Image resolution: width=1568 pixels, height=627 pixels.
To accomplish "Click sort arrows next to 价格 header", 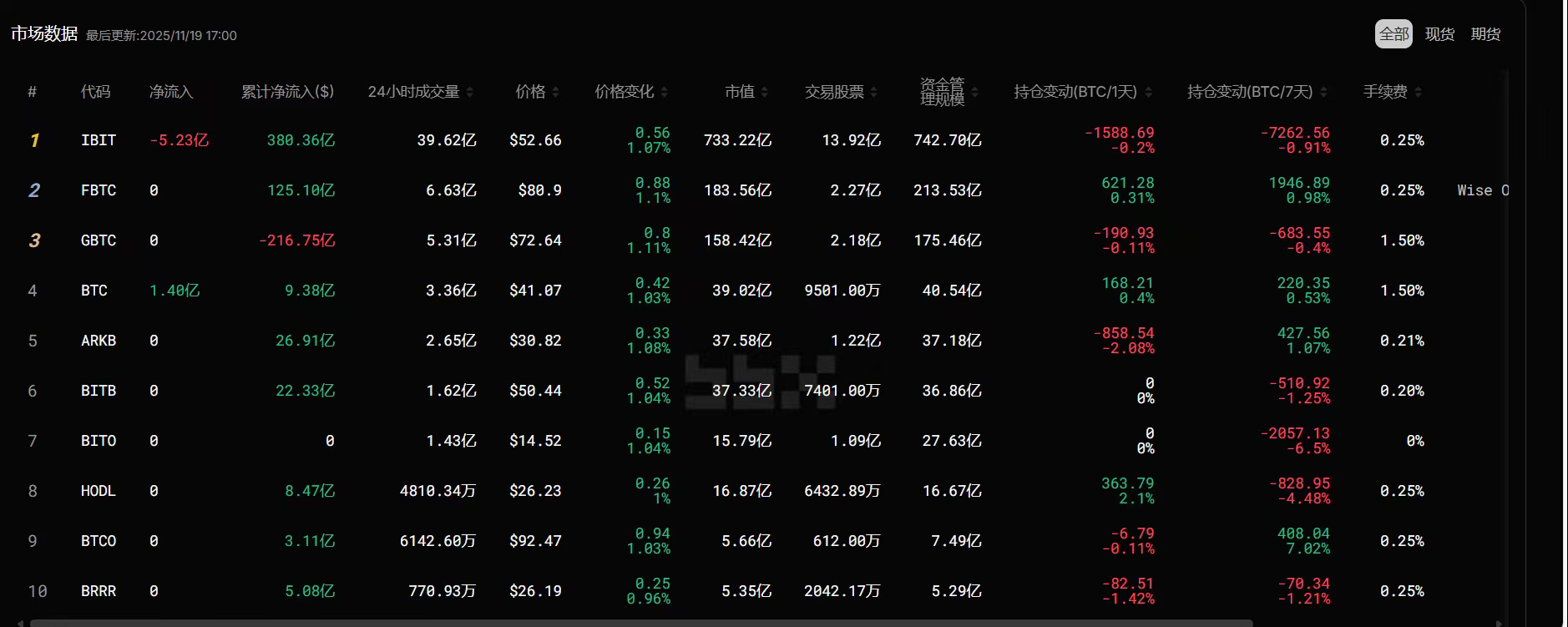I will (x=556, y=92).
